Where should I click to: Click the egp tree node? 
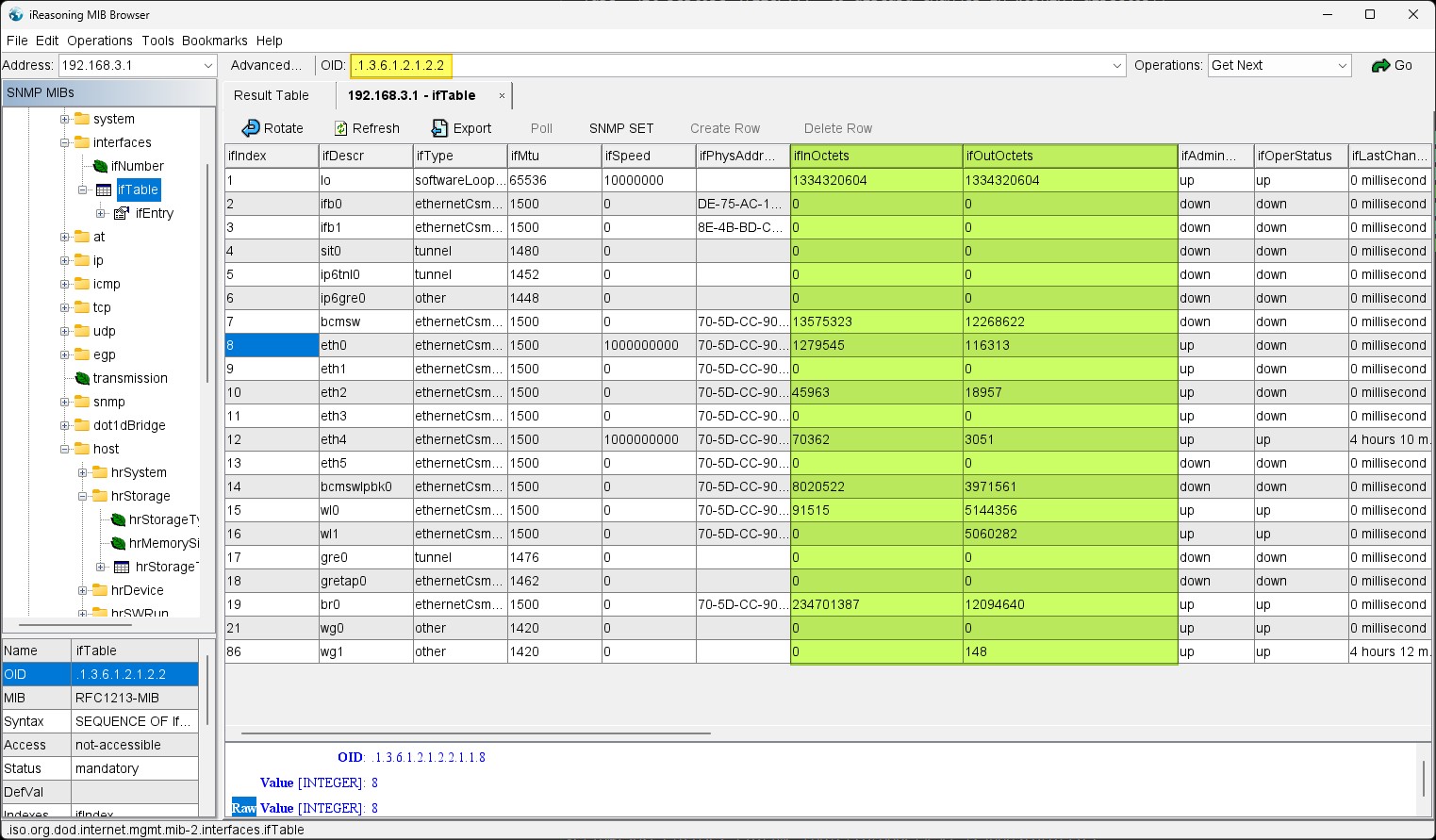(x=104, y=354)
